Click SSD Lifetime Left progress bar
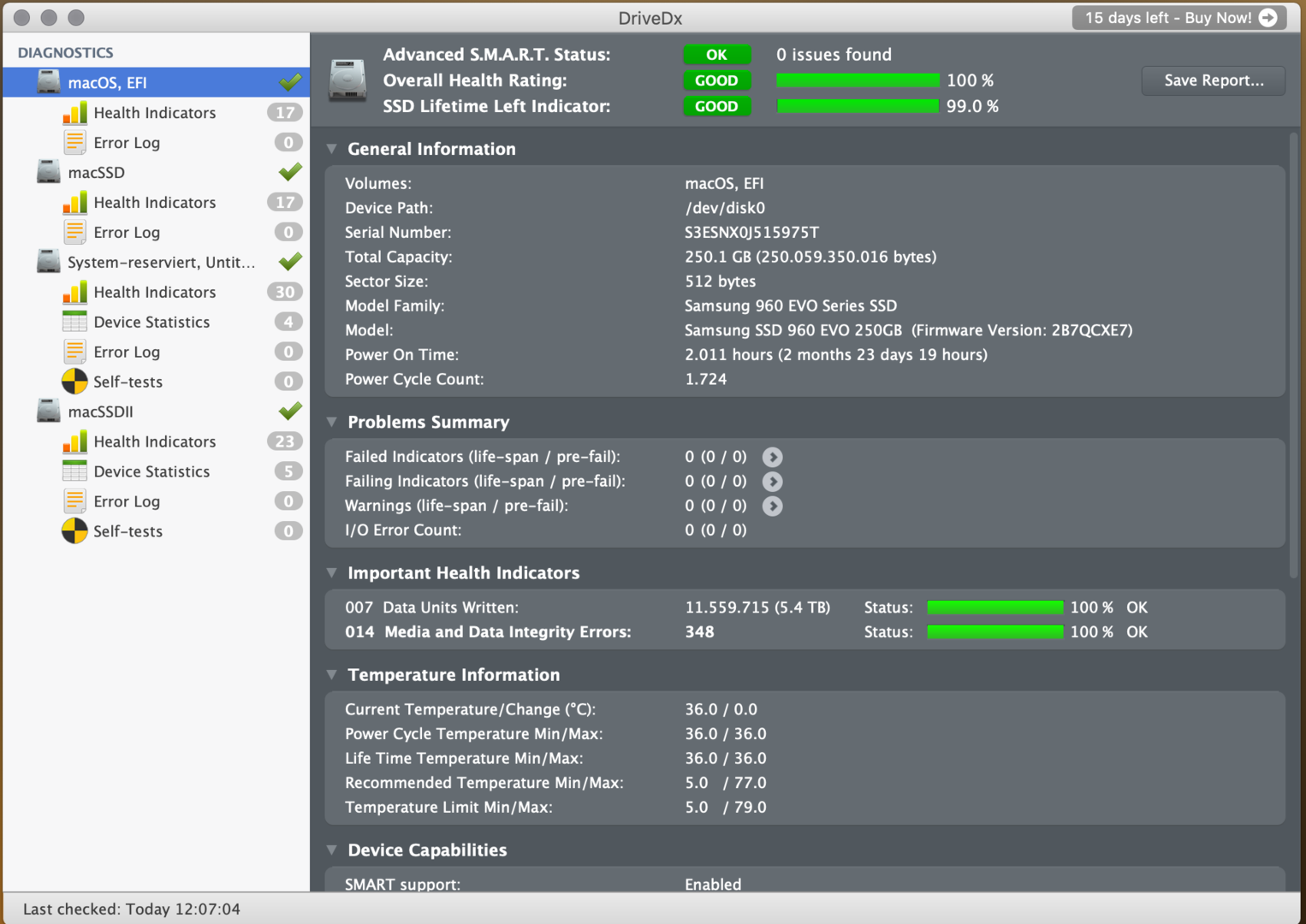The width and height of the screenshot is (1306, 924). point(858,106)
